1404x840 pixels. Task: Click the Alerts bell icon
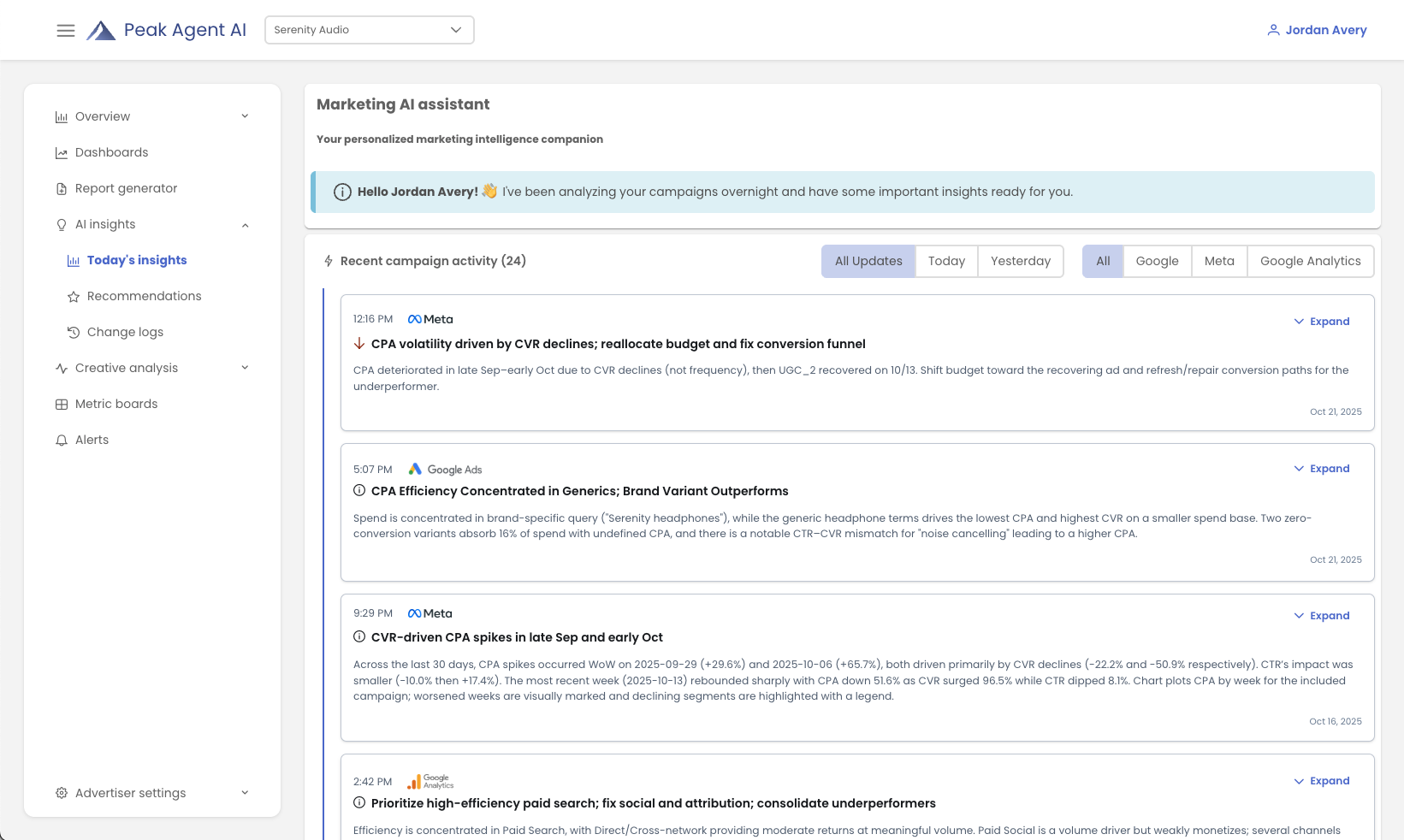pyautogui.click(x=61, y=440)
